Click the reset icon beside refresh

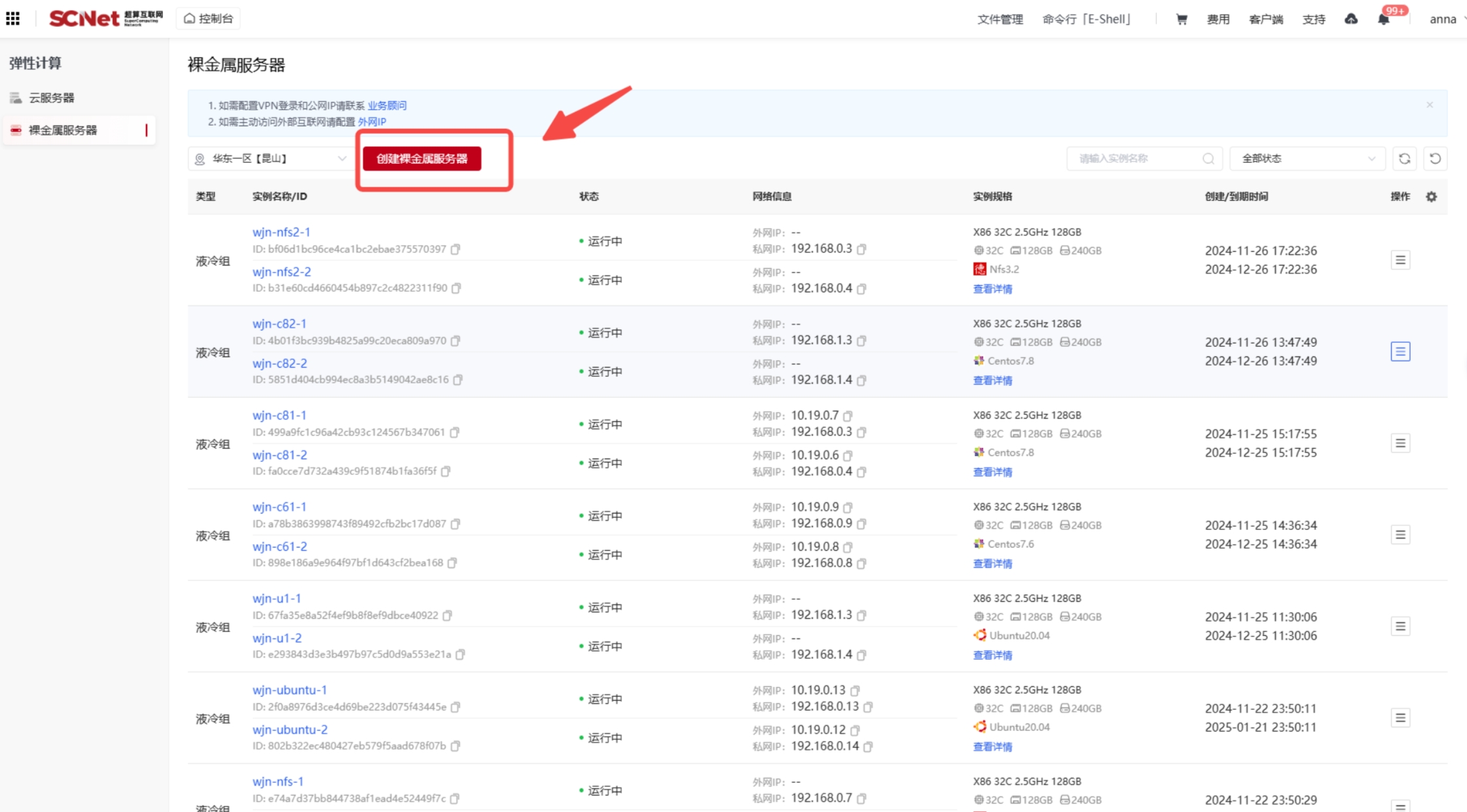[x=1435, y=158]
